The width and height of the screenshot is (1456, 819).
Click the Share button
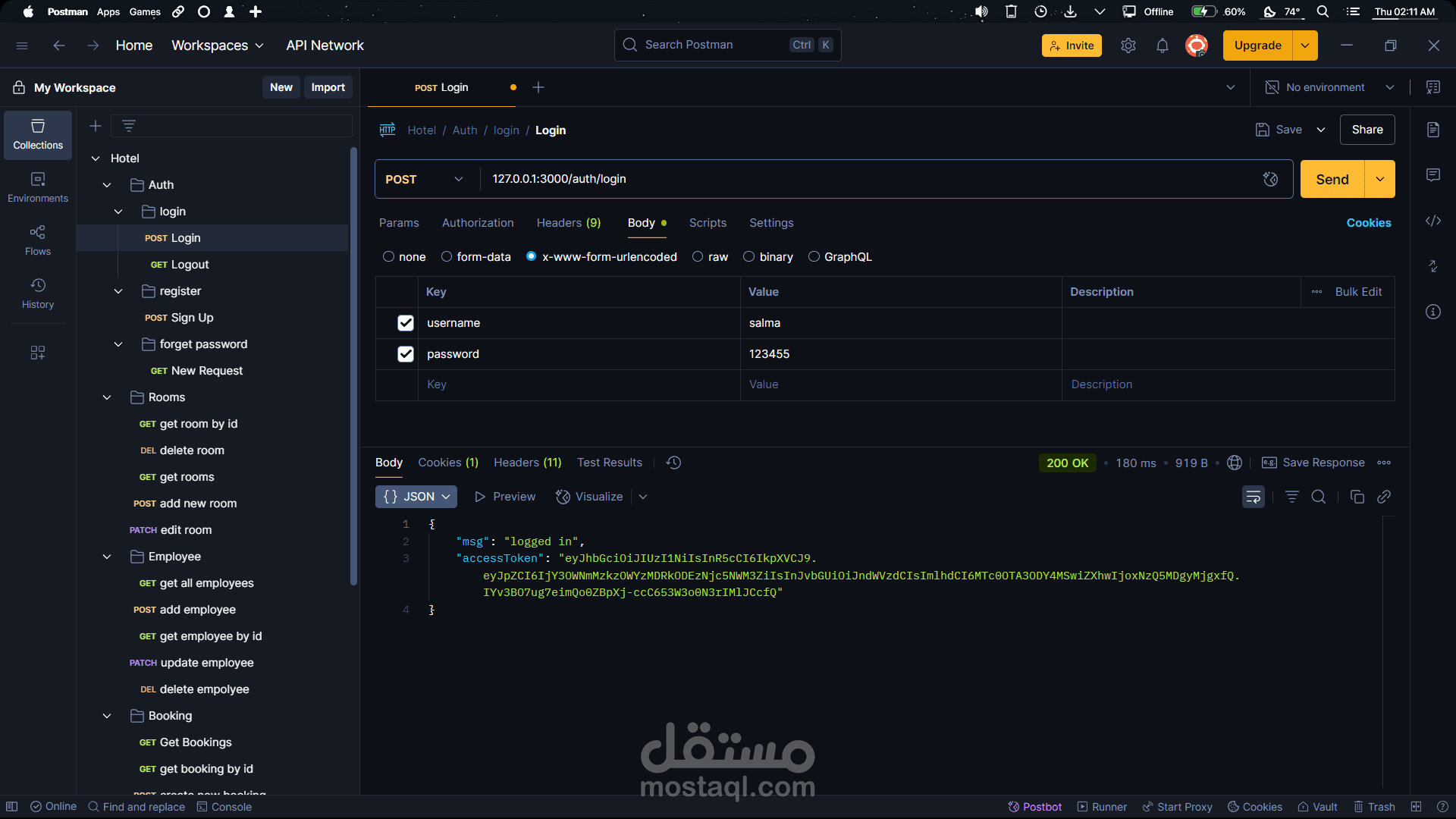pos(1367,130)
